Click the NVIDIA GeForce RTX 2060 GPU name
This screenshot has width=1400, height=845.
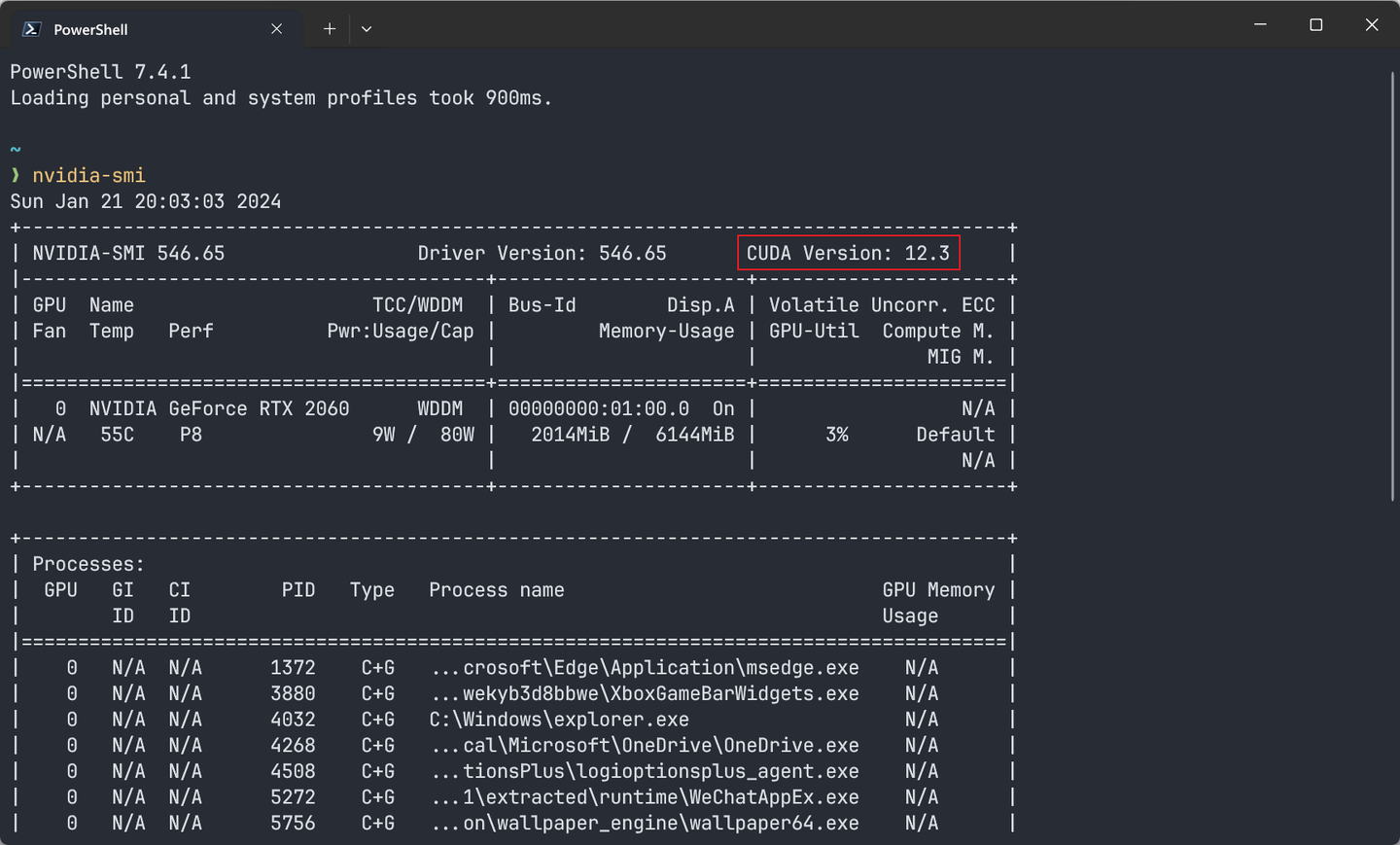click(x=219, y=408)
